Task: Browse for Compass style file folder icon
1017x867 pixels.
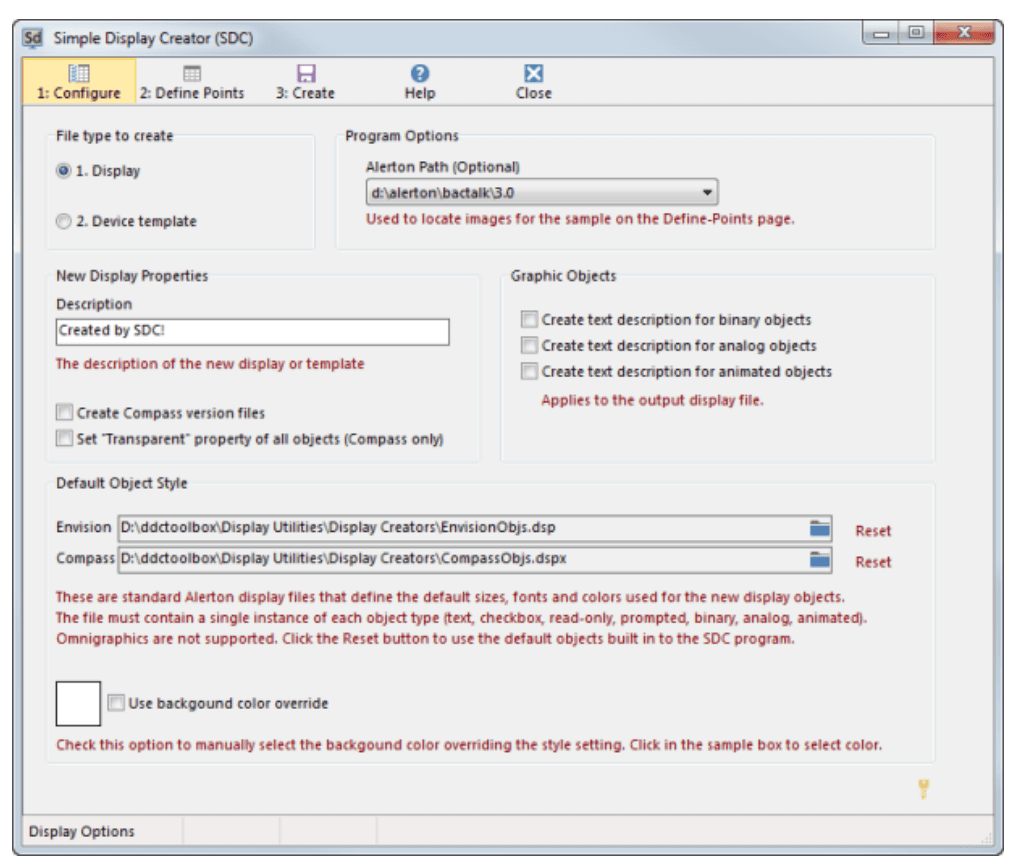Action: [x=820, y=560]
